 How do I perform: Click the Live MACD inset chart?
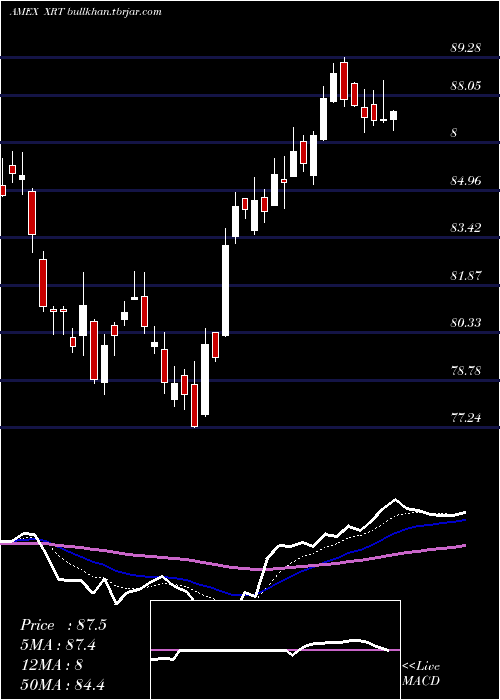[x=275, y=650]
